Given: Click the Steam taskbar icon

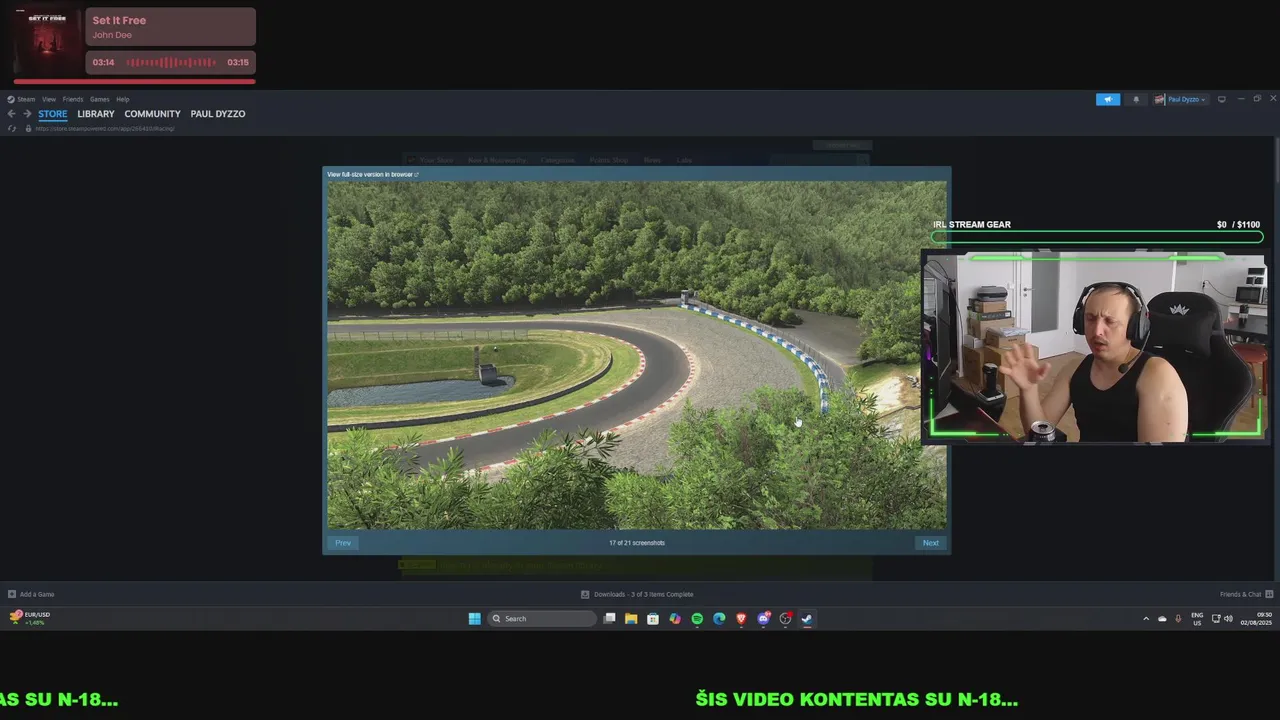Looking at the screenshot, I should 807,618.
